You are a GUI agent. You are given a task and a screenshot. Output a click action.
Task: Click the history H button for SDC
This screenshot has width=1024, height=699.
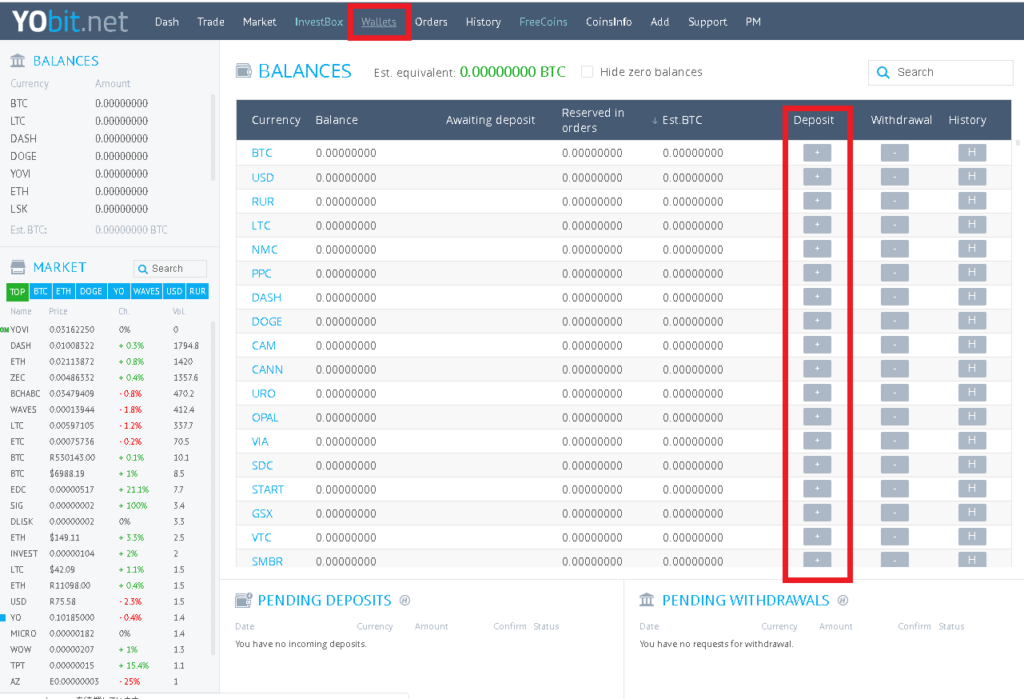pos(972,465)
